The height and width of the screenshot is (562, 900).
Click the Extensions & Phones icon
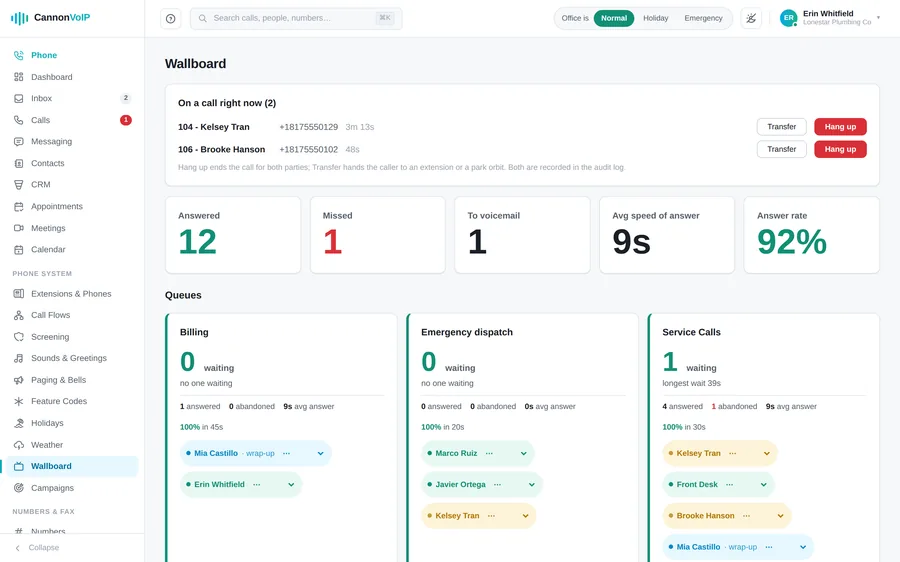[x=19, y=293]
